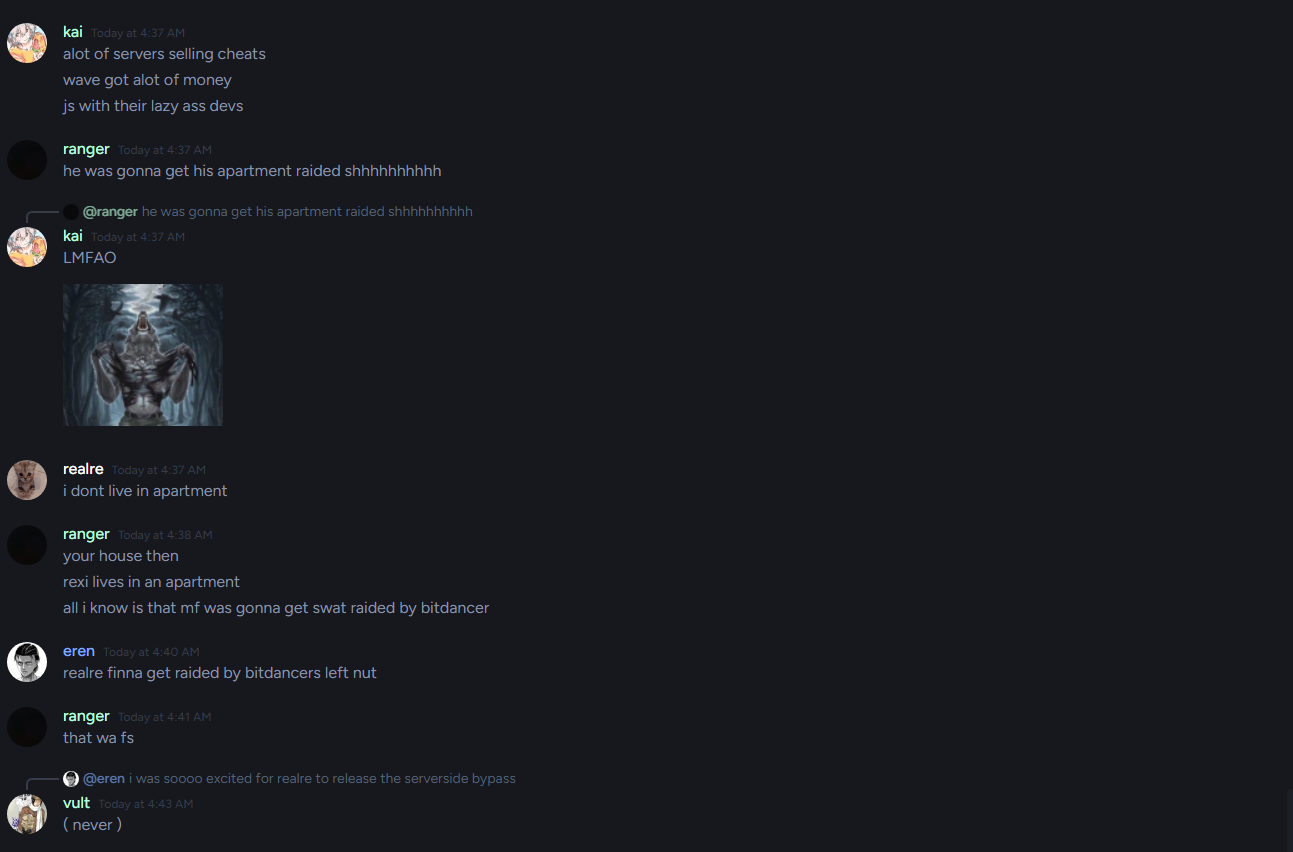Screen dimensions: 1293x852
Task: Open realre's cat avatar
Action: tap(27, 480)
